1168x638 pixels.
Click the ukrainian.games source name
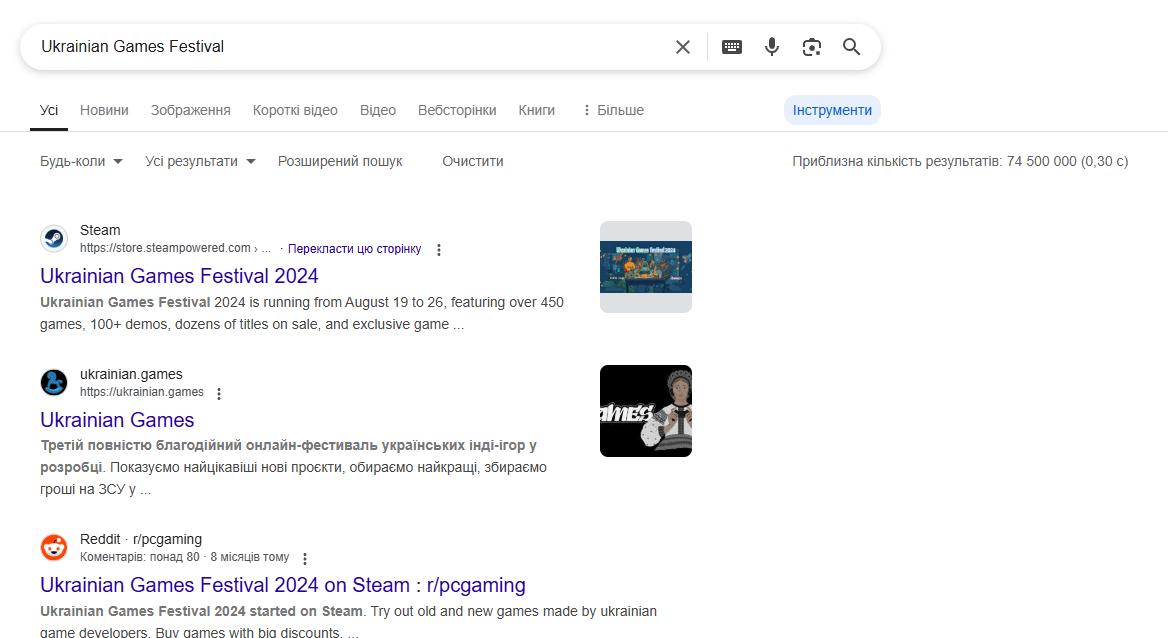click(131, 374)
